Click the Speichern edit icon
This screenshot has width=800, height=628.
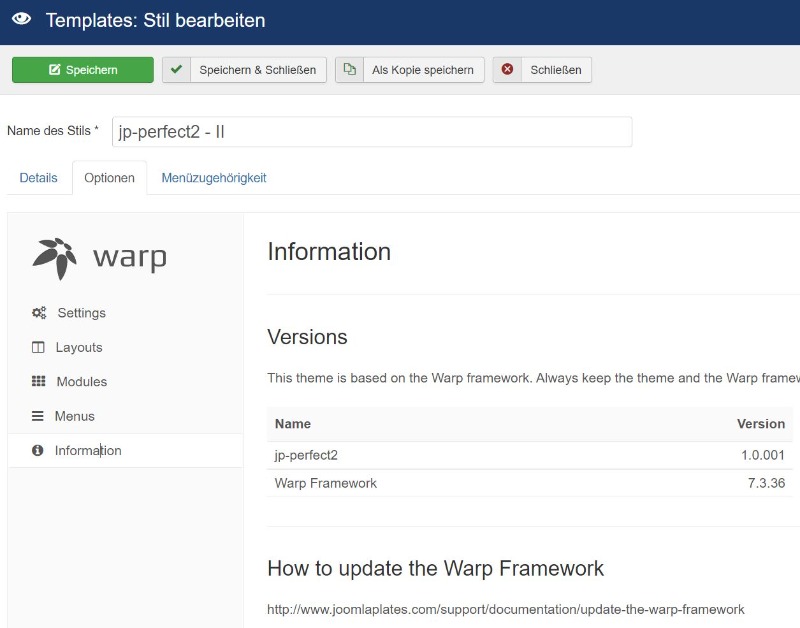tap(55, 69)
